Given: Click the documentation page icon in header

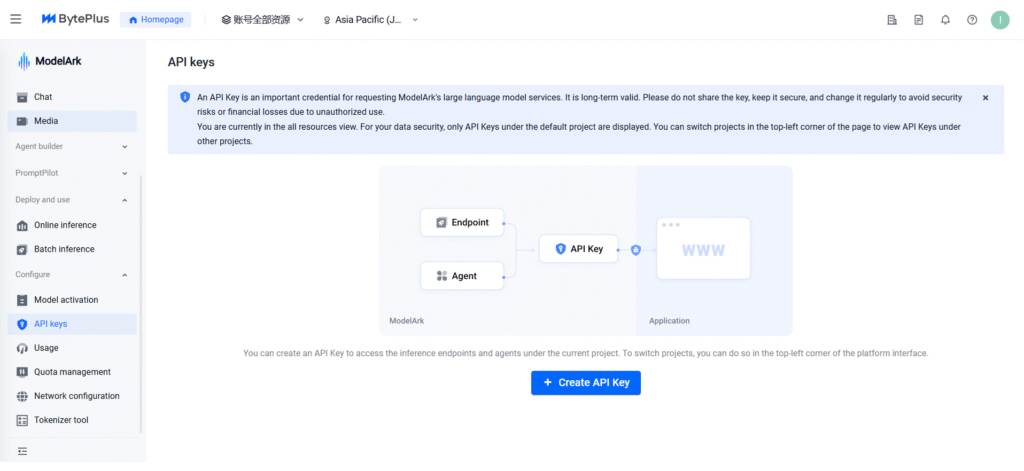Looking at the screenshot, I should [x=918, y=20].
